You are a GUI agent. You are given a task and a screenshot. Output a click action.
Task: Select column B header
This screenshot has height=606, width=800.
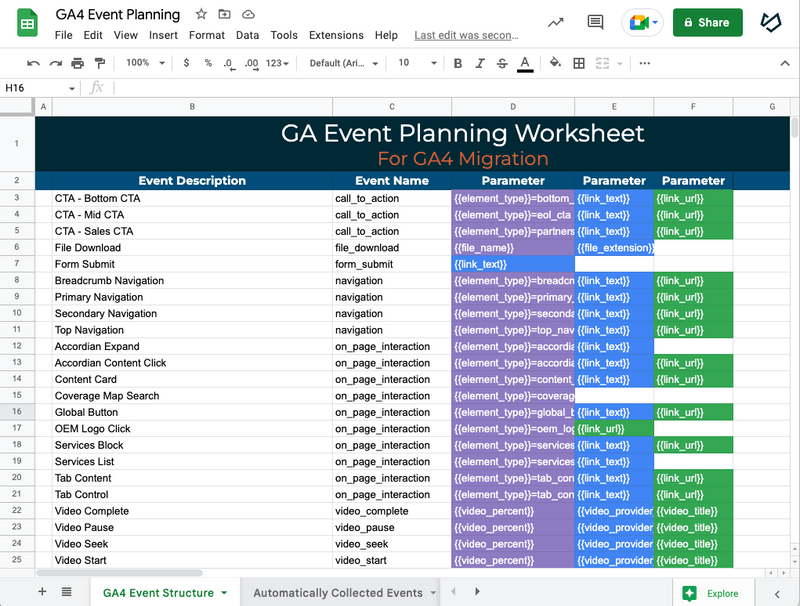pos(192,107)
